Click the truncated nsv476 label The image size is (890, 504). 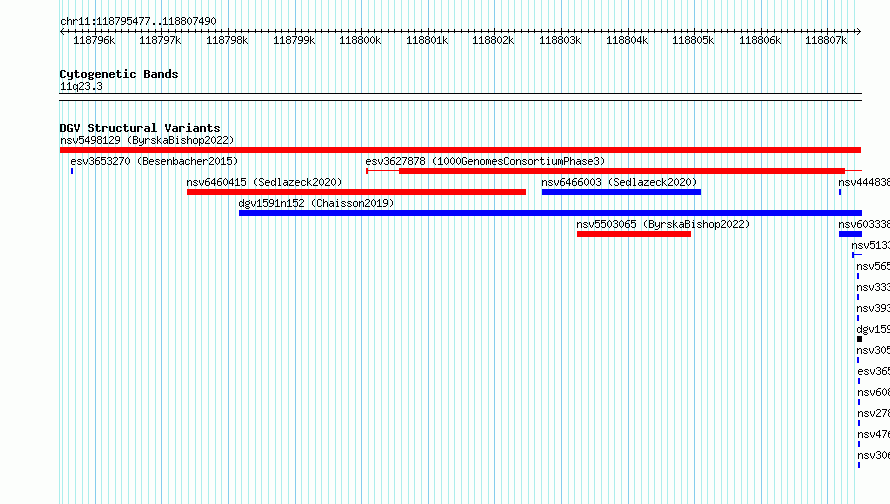coord(874,434)
